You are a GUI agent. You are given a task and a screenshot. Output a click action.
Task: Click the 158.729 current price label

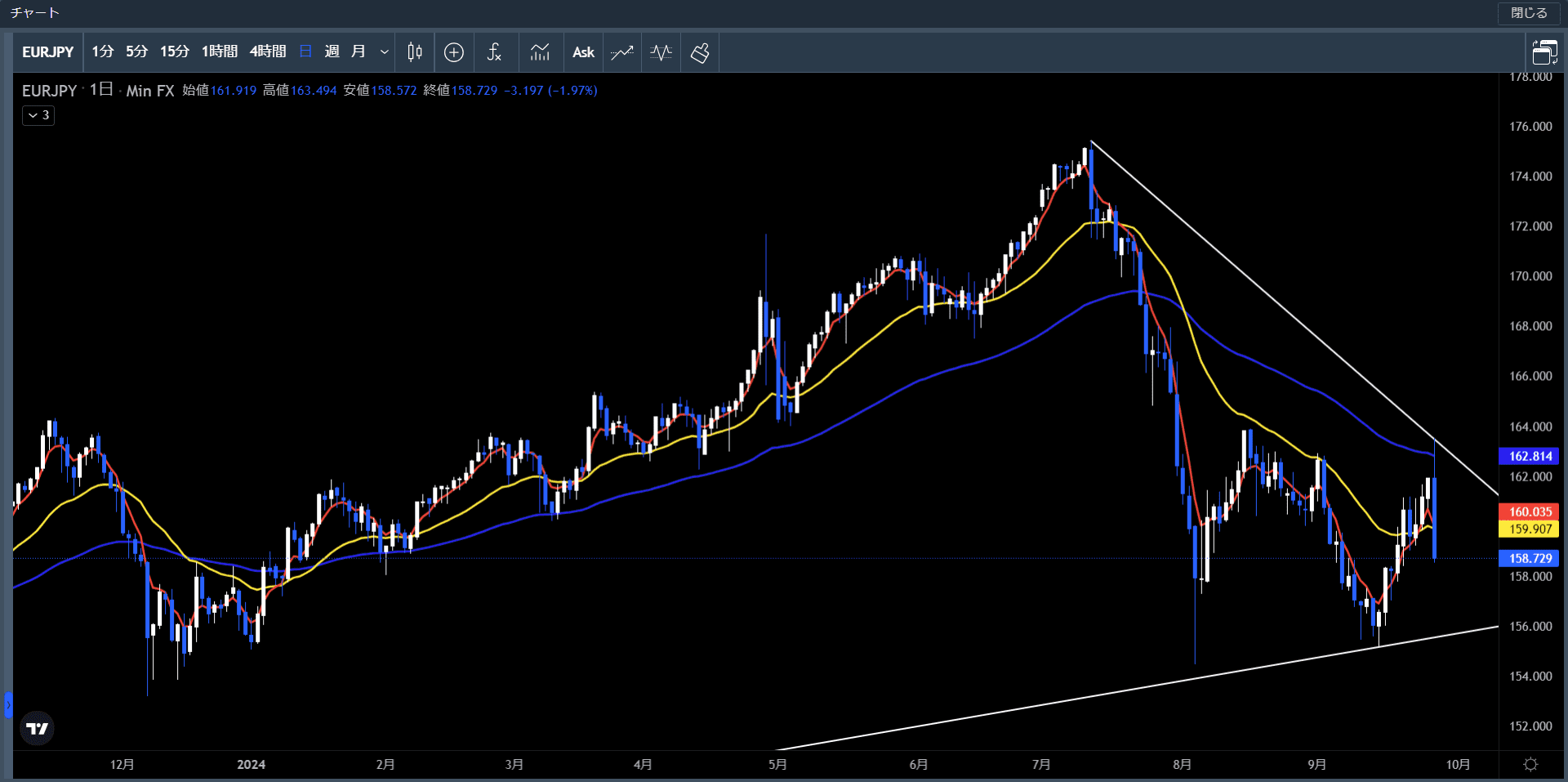pyautogui.click(x=1530, y=558)
